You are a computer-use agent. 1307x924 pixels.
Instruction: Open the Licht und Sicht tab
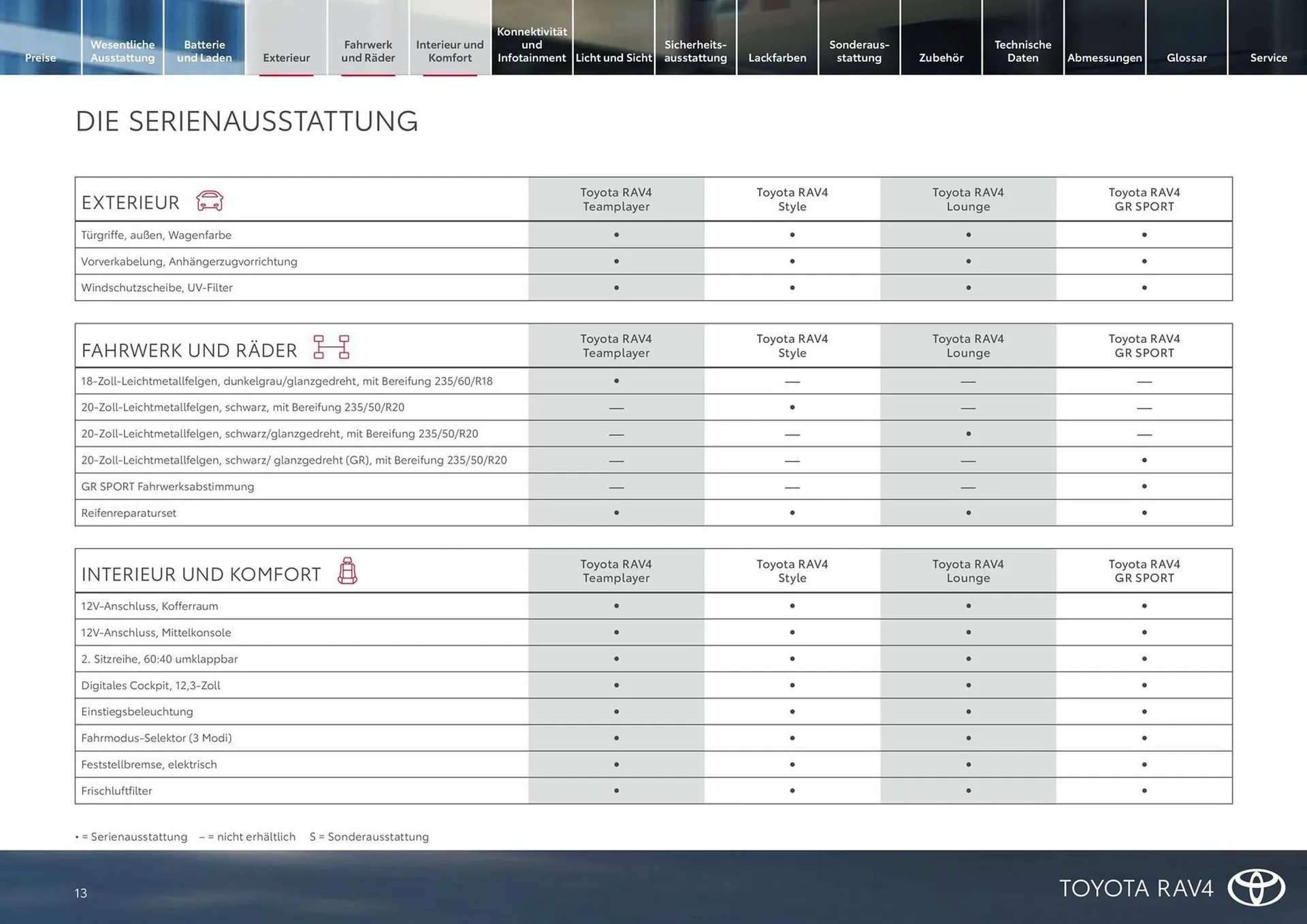[x=613, y=57]
